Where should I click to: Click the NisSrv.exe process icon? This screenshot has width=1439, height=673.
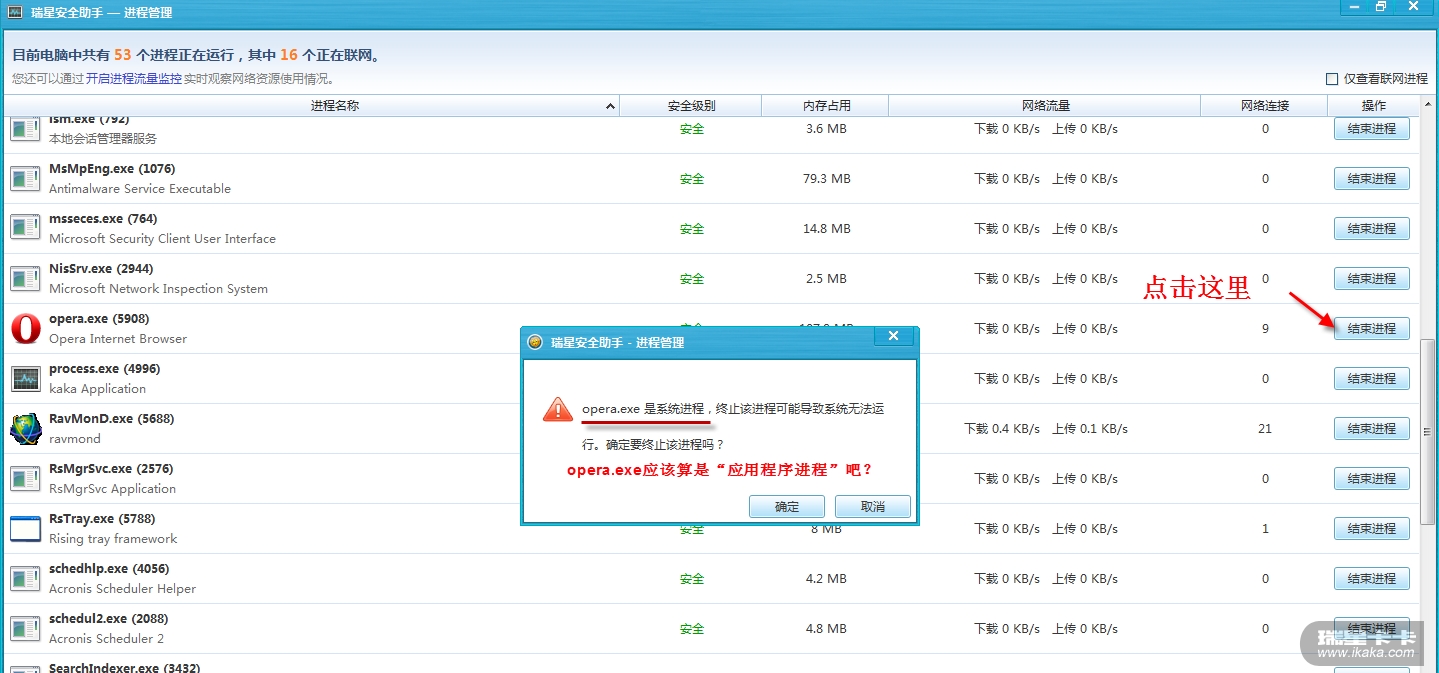pyautogui.click(x=25, y=279)
